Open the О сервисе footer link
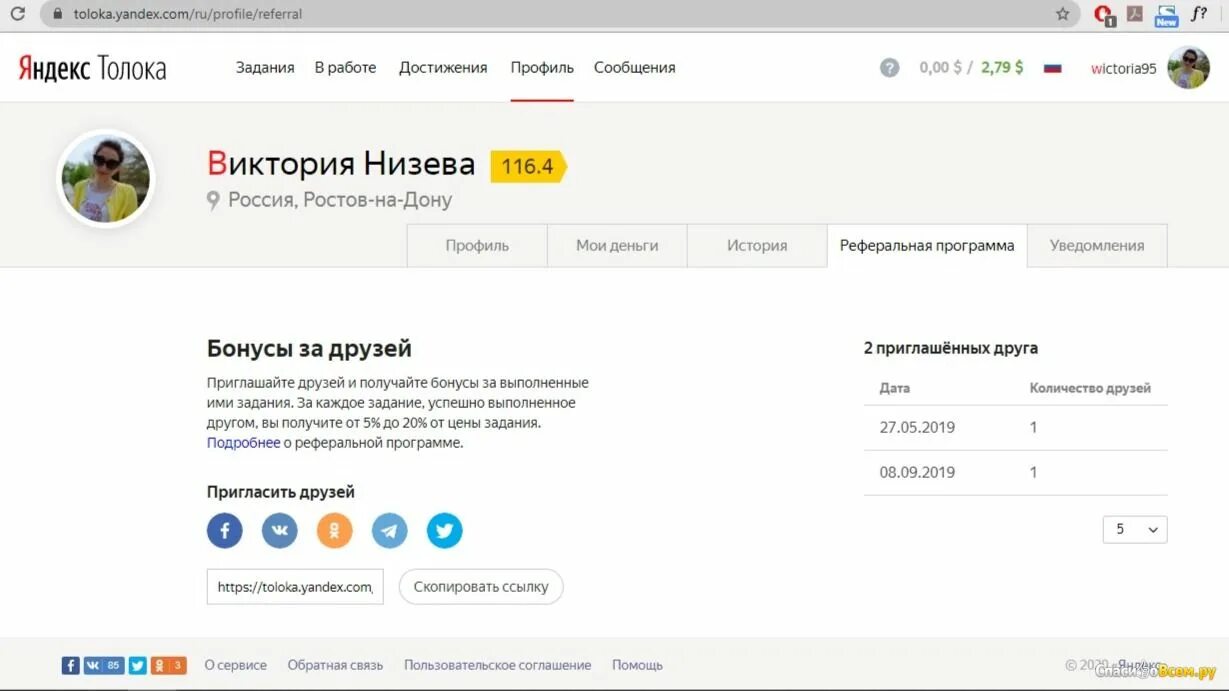Image resolution: width=1229 pixels, height=691 pixels. [x=236, y=665]
